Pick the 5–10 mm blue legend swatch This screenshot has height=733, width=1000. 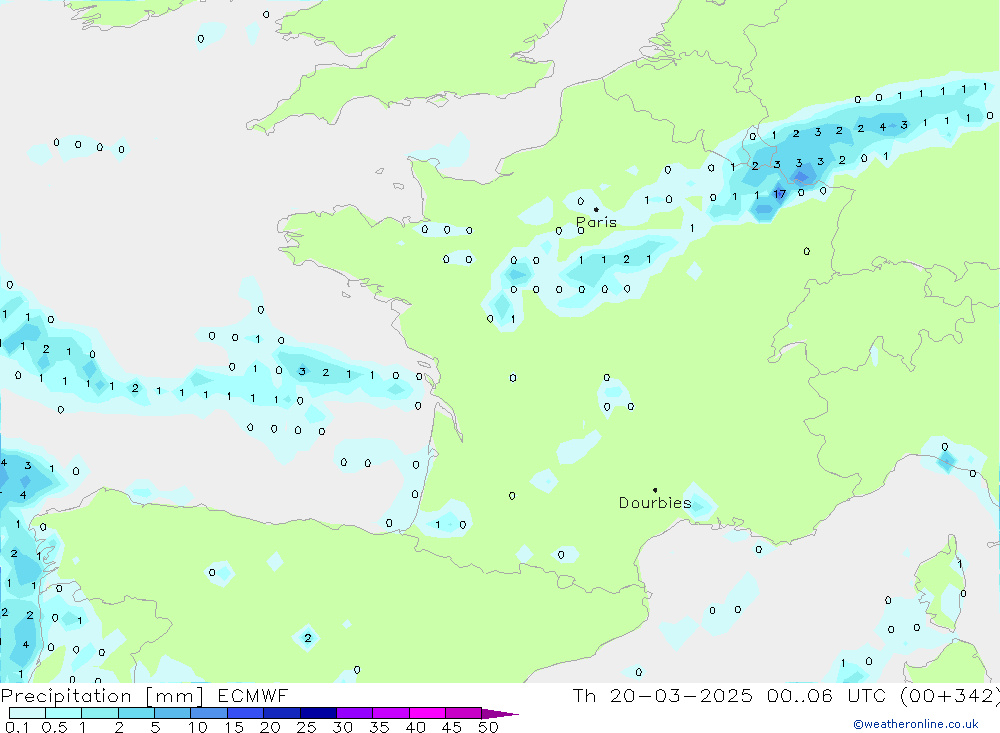click(x=172, y=713)
